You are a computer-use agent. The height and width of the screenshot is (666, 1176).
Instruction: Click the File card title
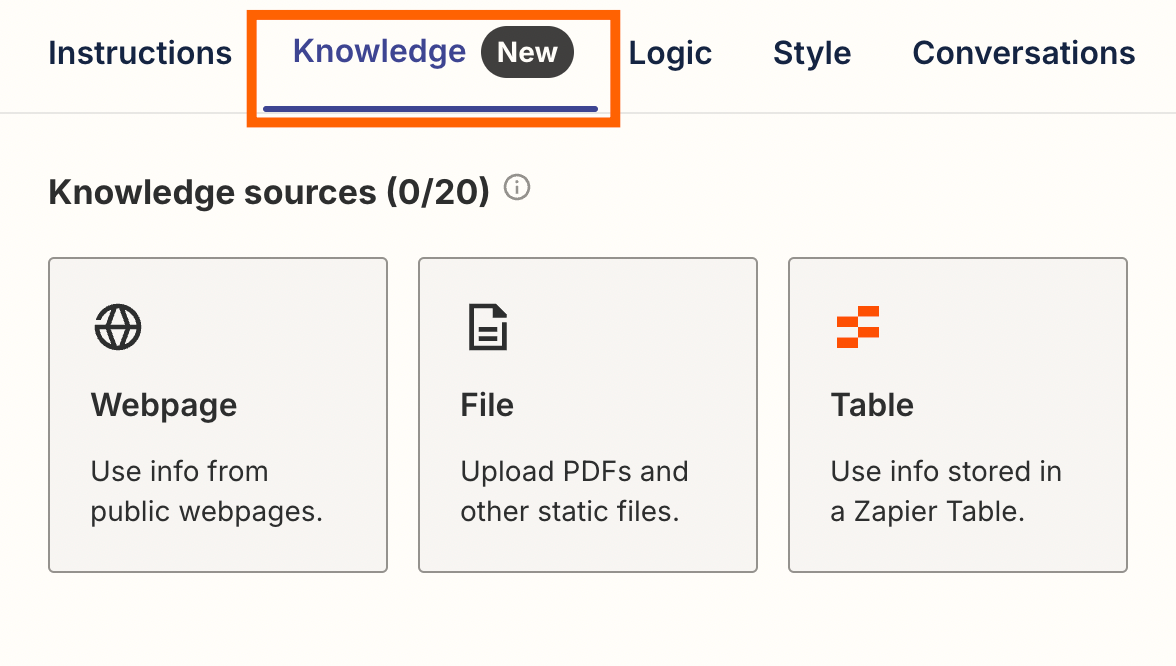point(487,405)
